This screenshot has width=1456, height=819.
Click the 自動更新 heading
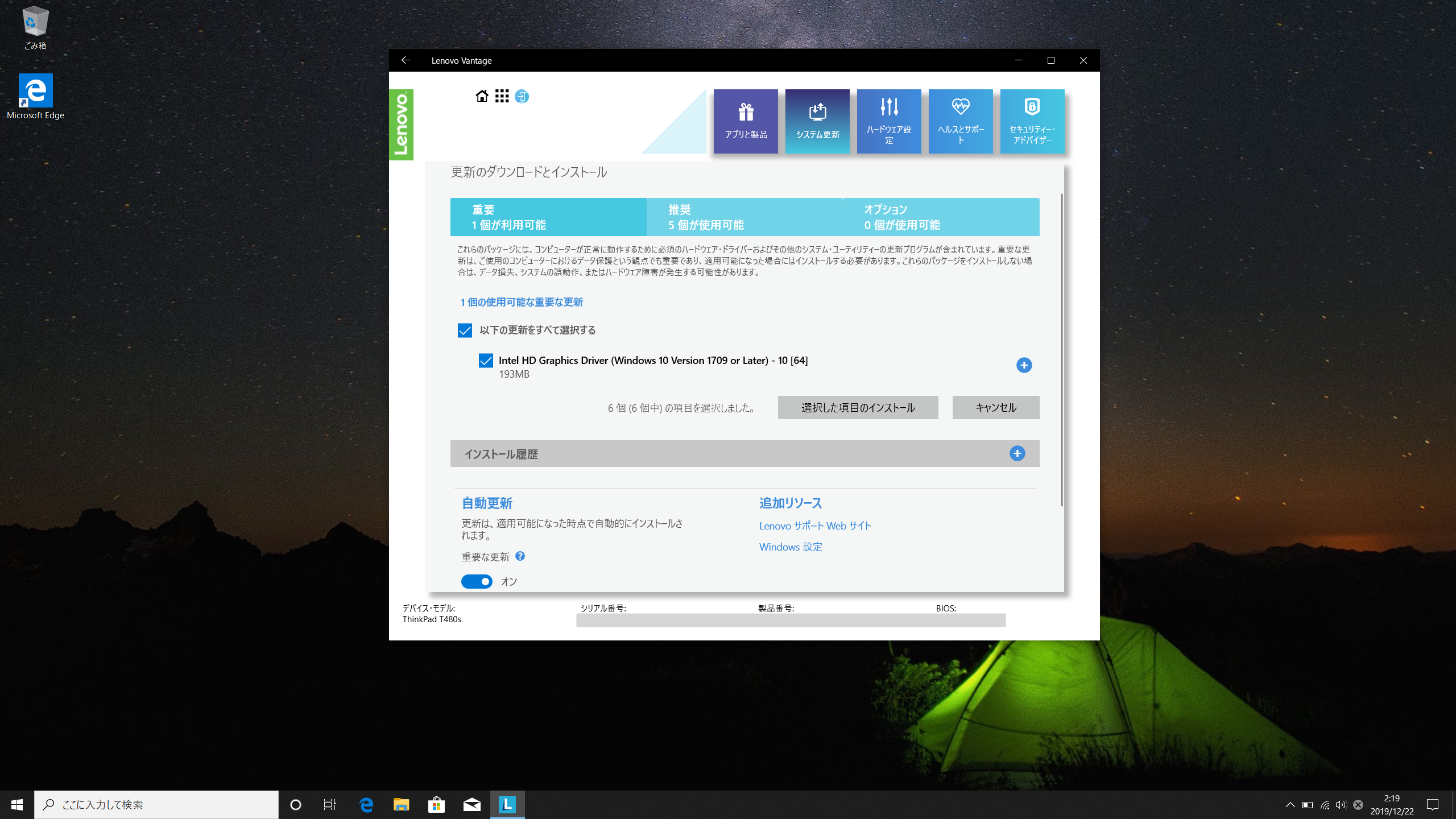(487, 503)
